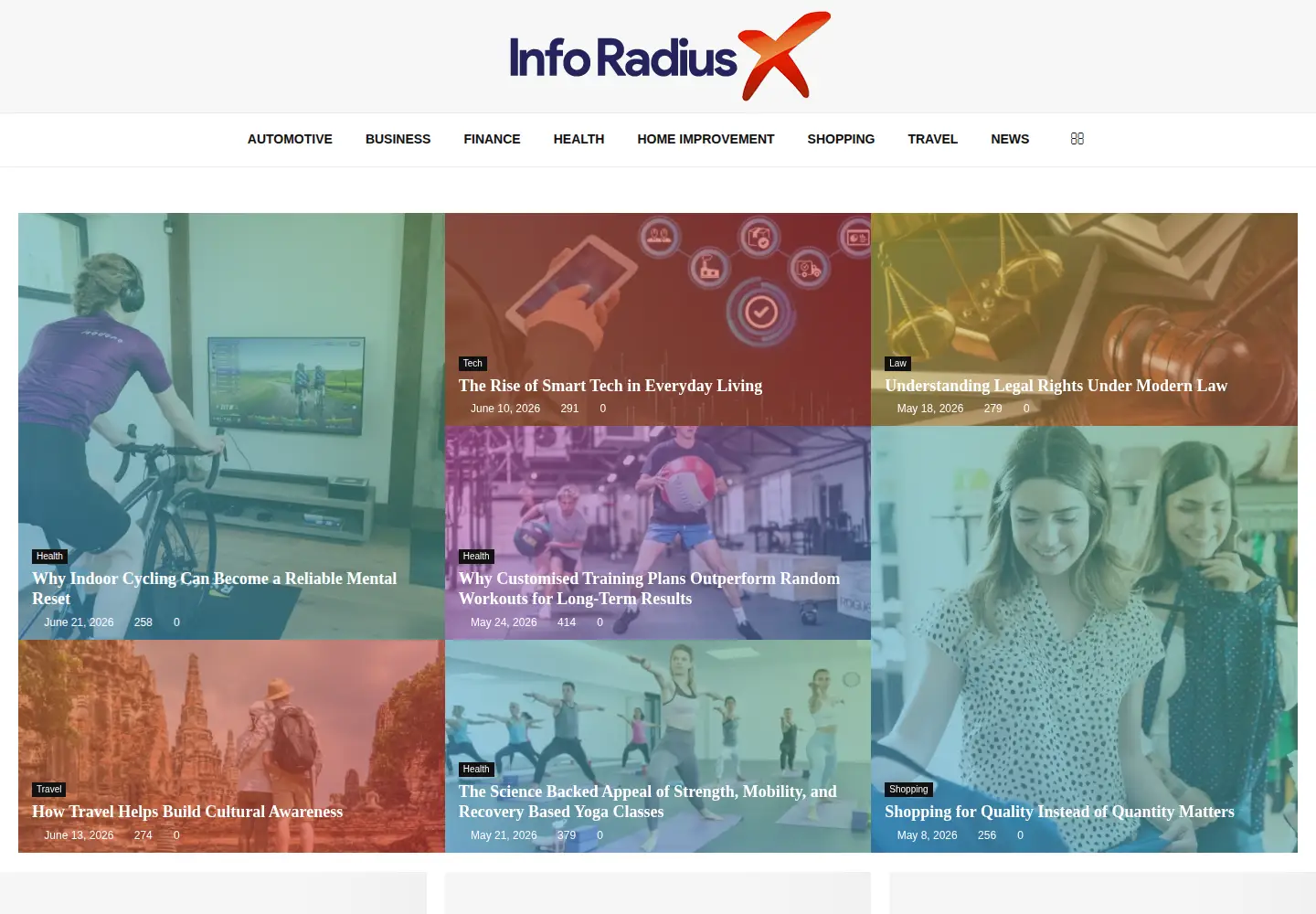Open 'The Rise of Smart Tech' article
The width and height of the screenshot is (1316, 914).
[x=610, y=386]
